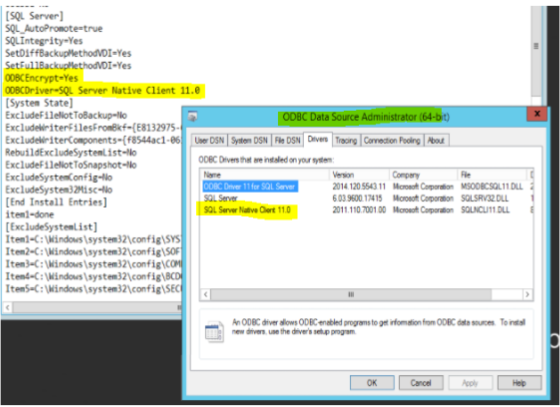The width and height of the screenshot is (560, 407).
Task: Close the ODBC Data Source Administrator dialog
Action: [537, 114]
